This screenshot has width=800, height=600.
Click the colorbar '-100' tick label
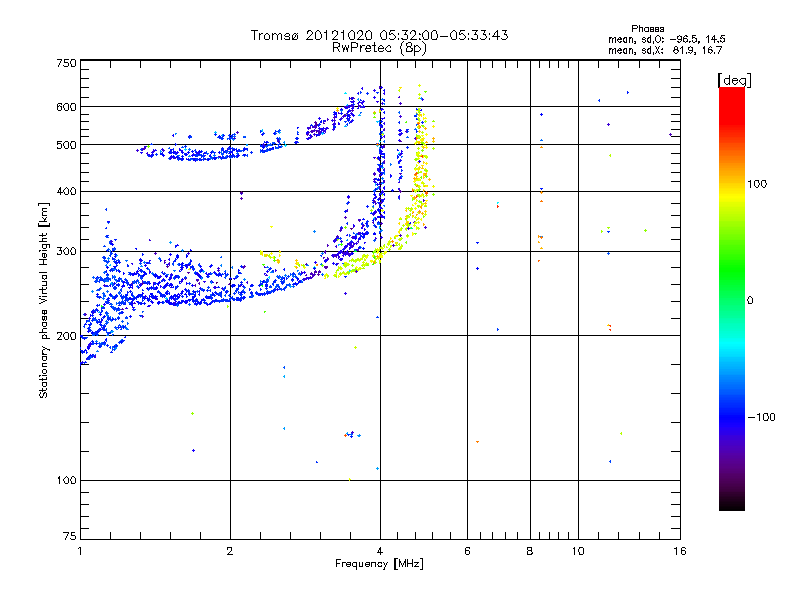click(x=761, y=417)
